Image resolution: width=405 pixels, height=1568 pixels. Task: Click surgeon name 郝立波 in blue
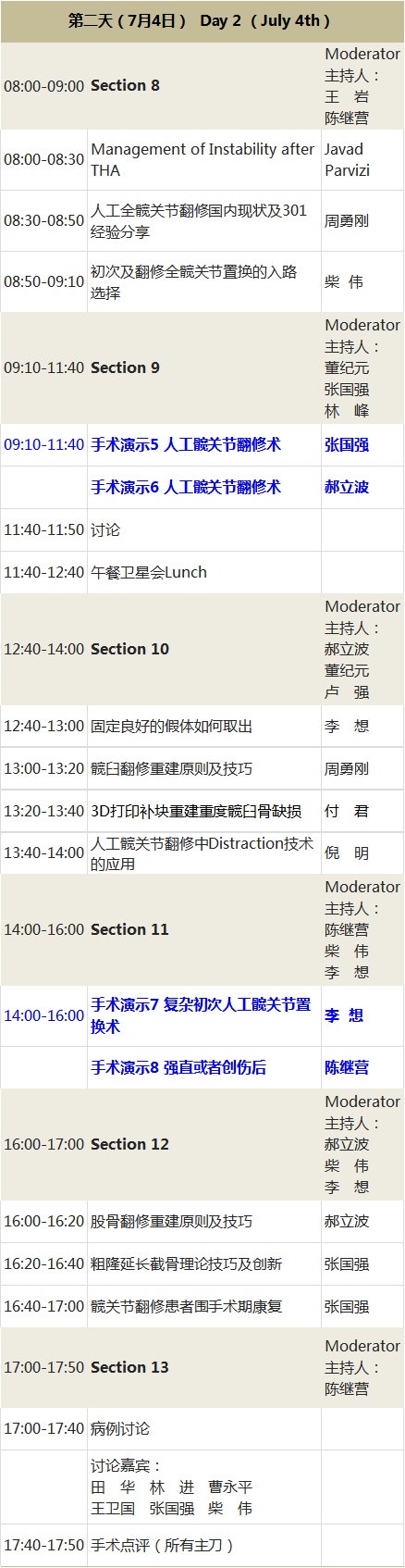tap(347, 487)
